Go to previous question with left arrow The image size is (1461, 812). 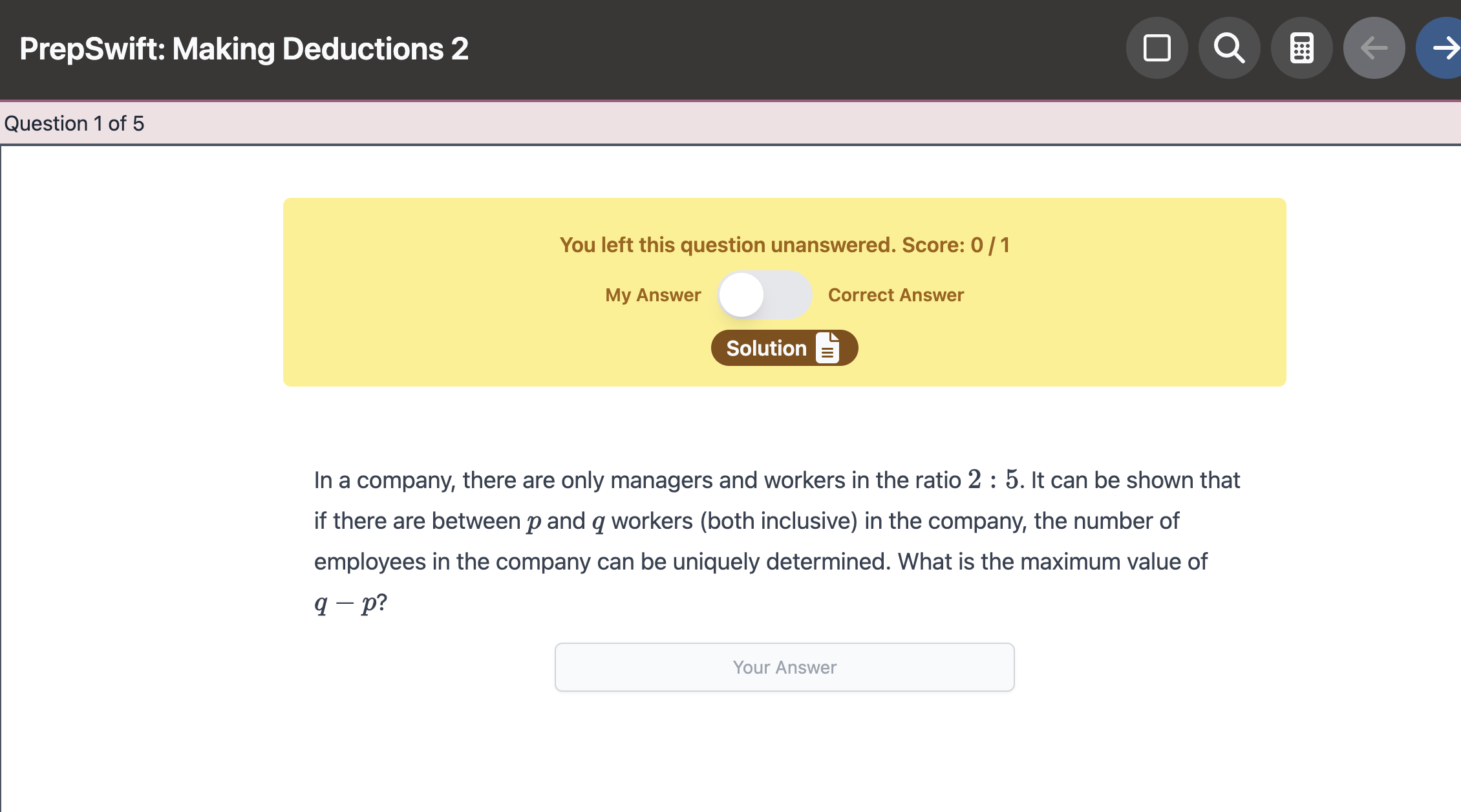point(1374,48)
